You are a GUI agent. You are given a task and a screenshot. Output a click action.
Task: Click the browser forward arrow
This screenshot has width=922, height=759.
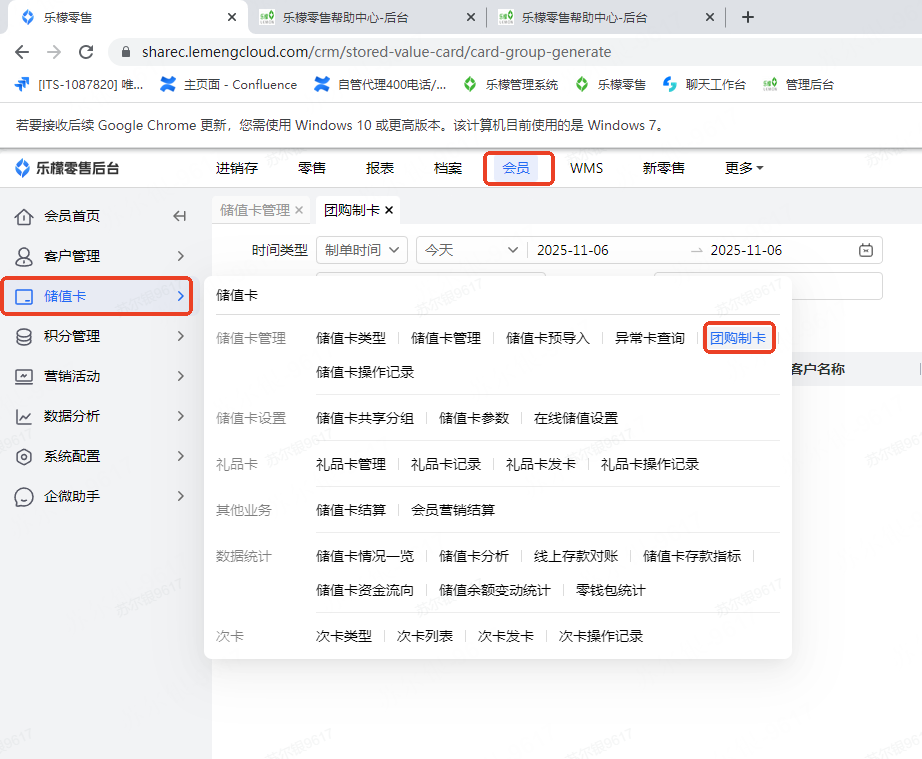pos(54,52)
